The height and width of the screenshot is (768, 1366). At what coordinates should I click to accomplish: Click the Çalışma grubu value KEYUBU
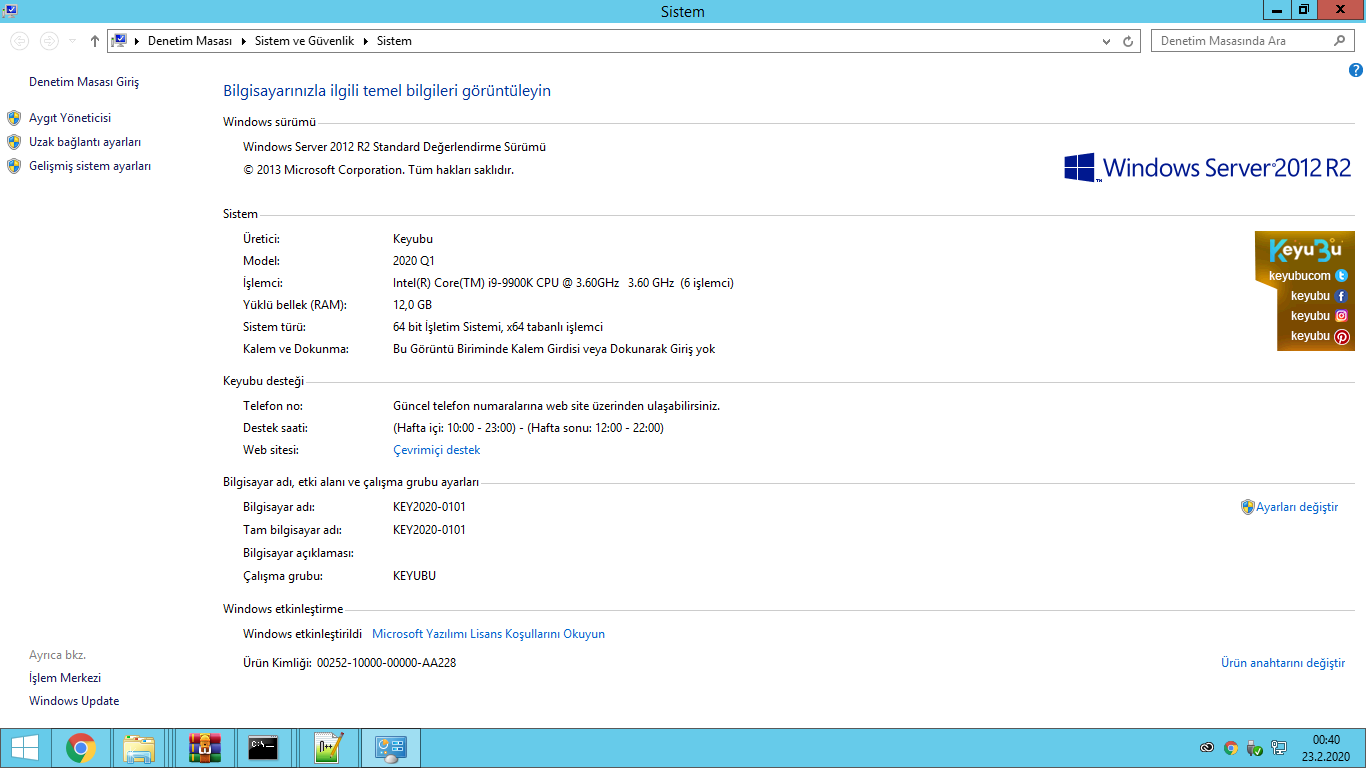414,576
